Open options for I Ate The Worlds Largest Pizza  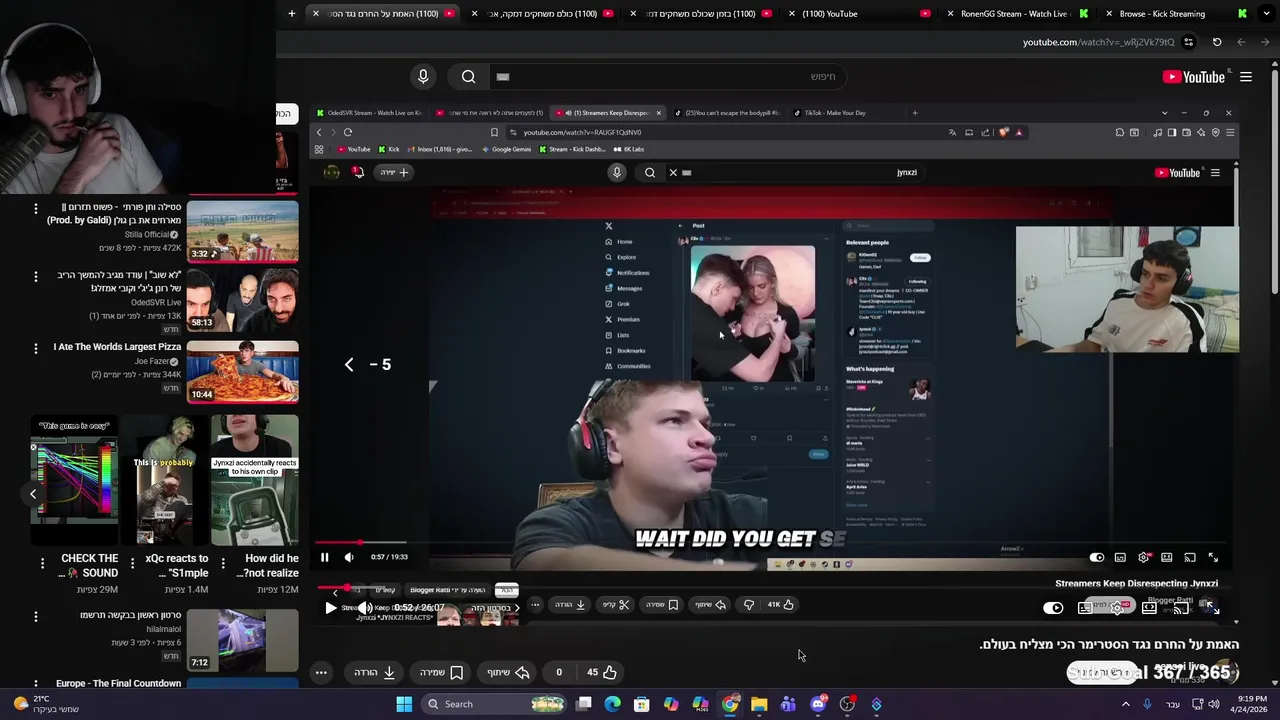coord(35,349)
